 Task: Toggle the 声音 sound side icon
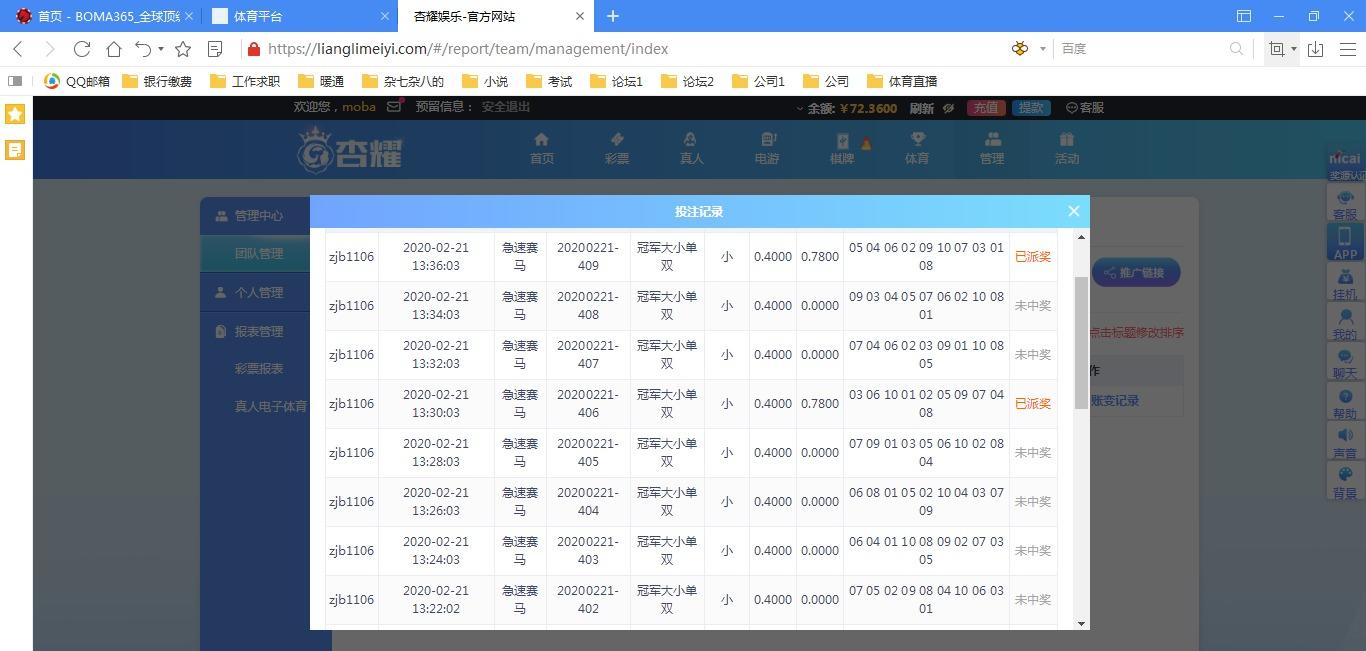1345,444
